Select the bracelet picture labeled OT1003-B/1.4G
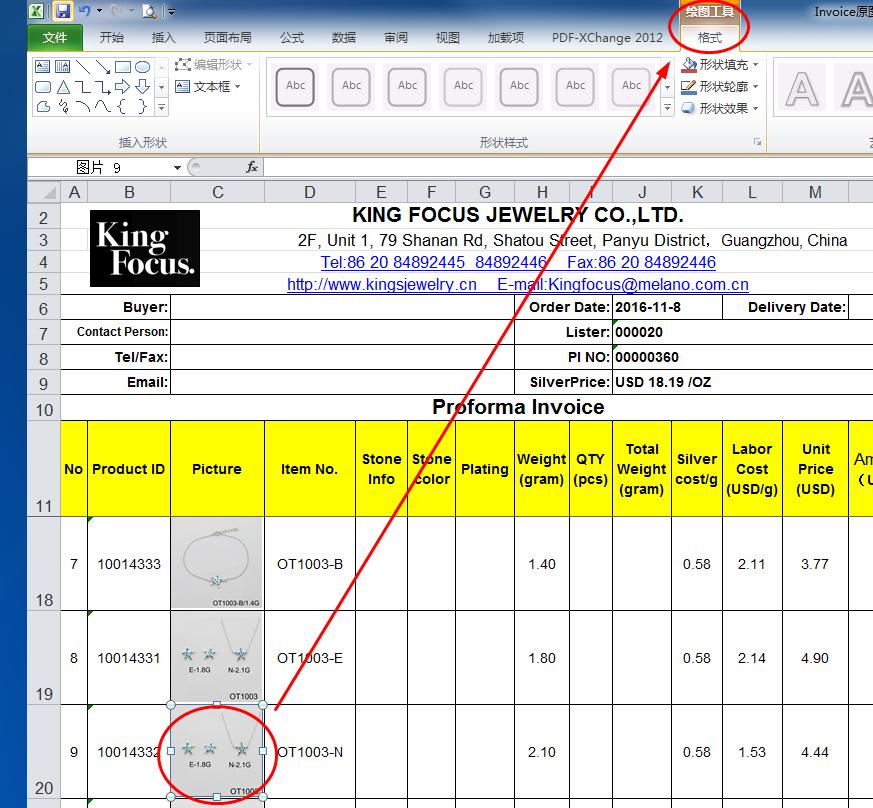 [x=217, y=563]
